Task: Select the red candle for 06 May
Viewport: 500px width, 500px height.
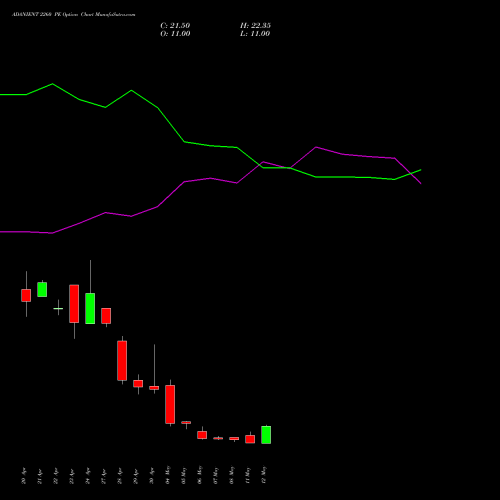Action: pos(202,435)
